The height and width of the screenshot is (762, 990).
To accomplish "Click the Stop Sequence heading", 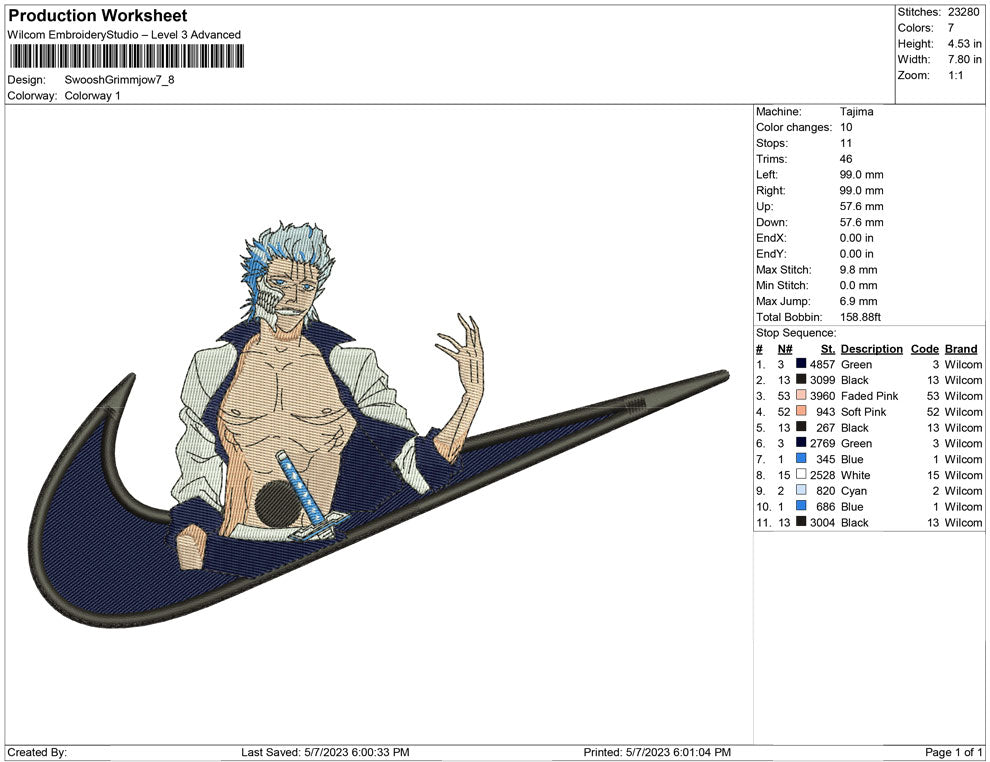I will tap(796, 333).
